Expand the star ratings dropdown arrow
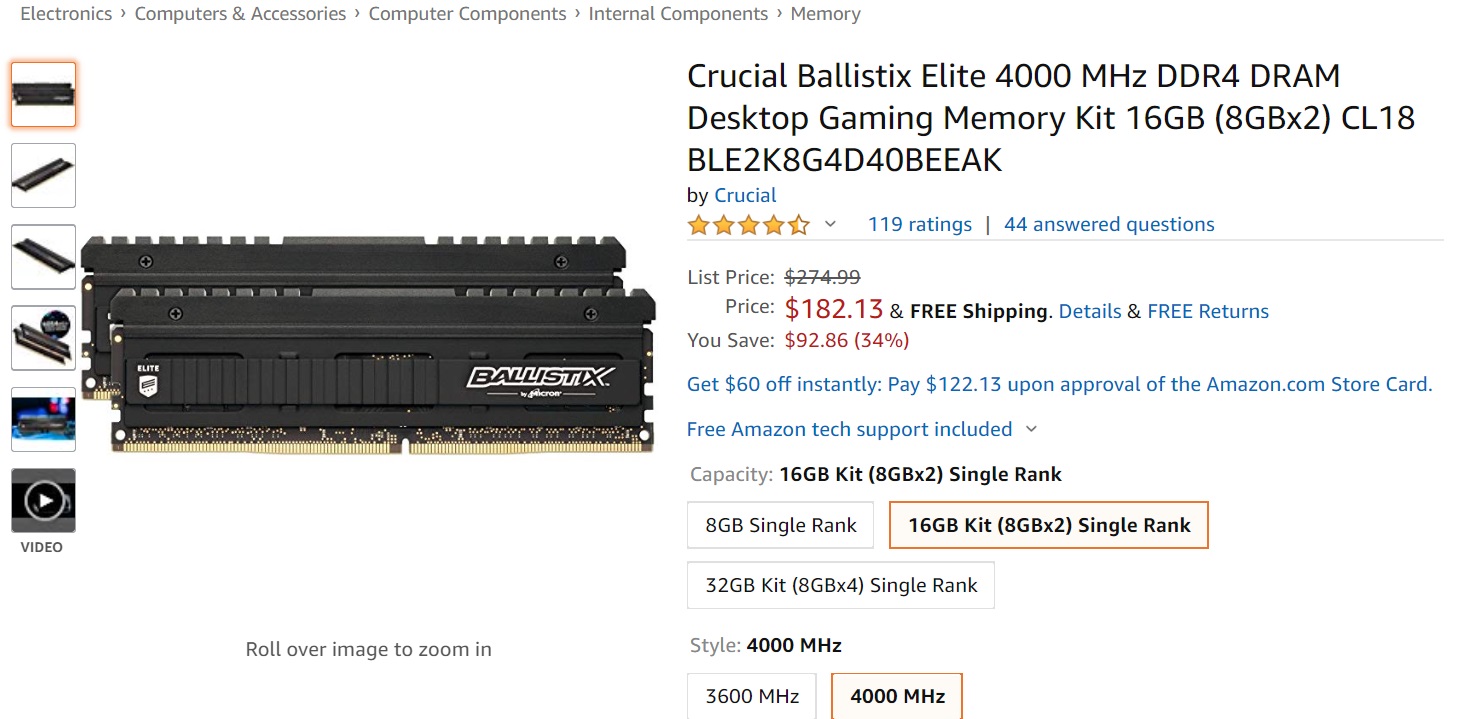1464x719 pixels. [x=830, y=225]
